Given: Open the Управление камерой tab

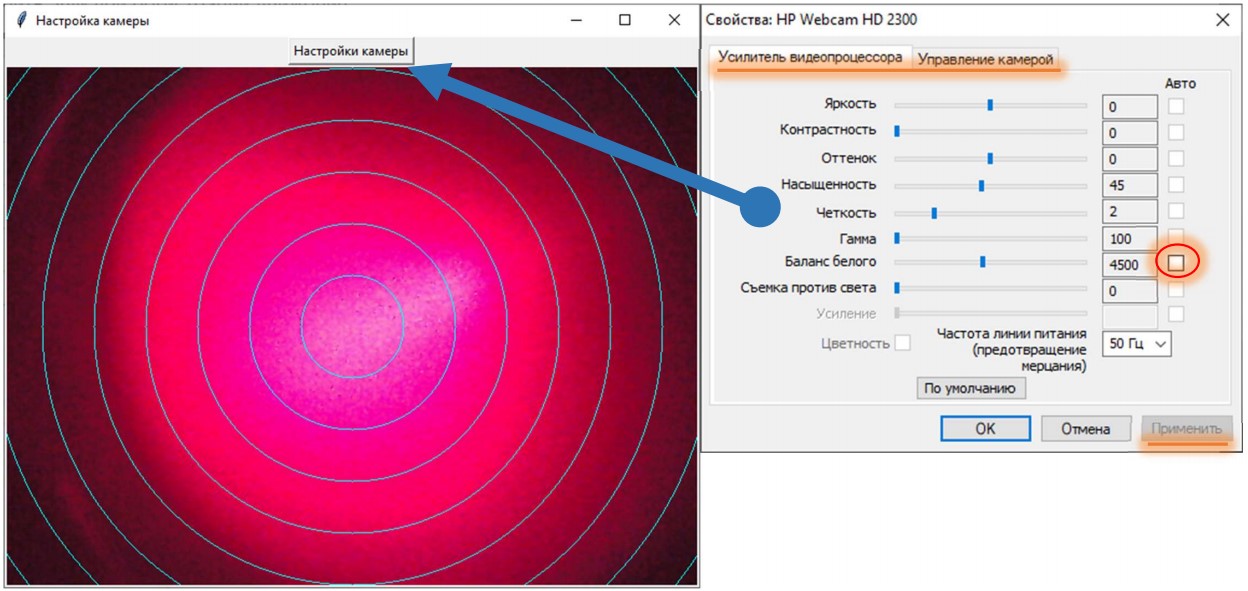Looking at the screenshot, I should click(x=985, y=60).
